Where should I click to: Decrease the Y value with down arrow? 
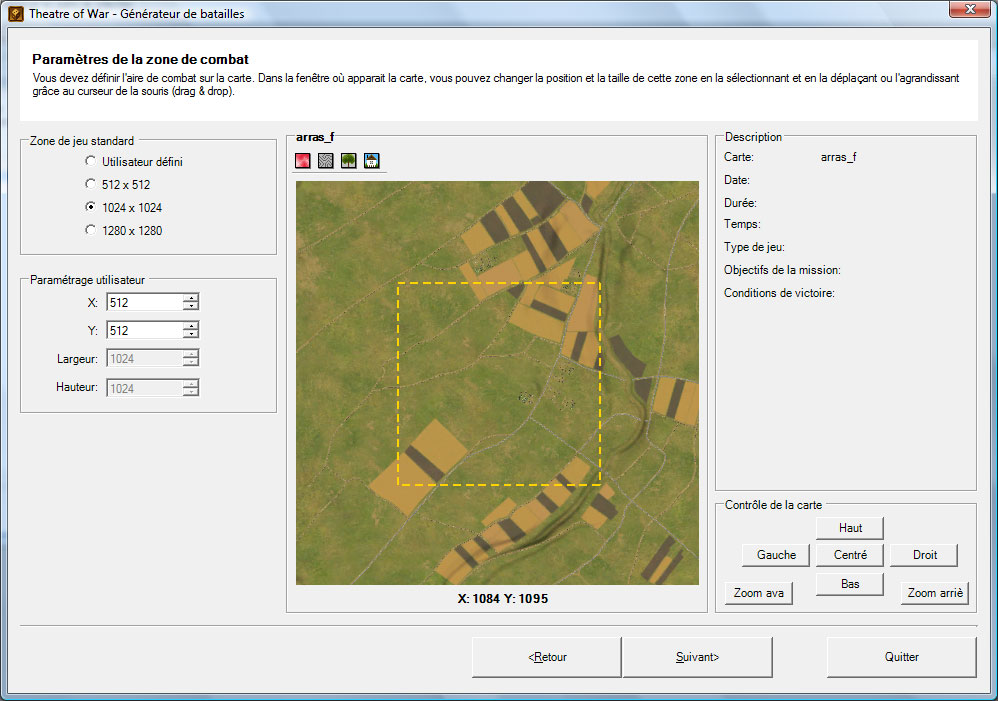[x=191, y=335]
